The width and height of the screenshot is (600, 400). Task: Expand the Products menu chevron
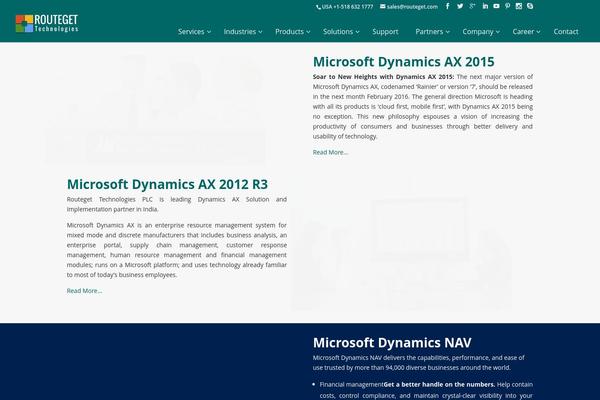(308, 32)
